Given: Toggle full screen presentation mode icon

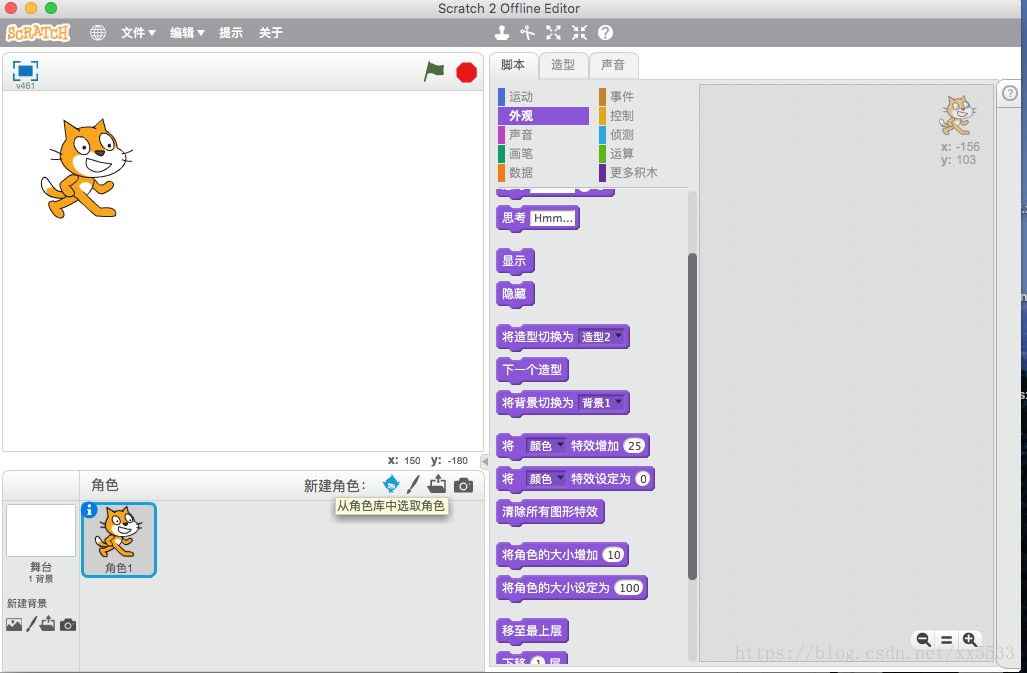Looking at the screenshot, I should (x=26, y=71).
